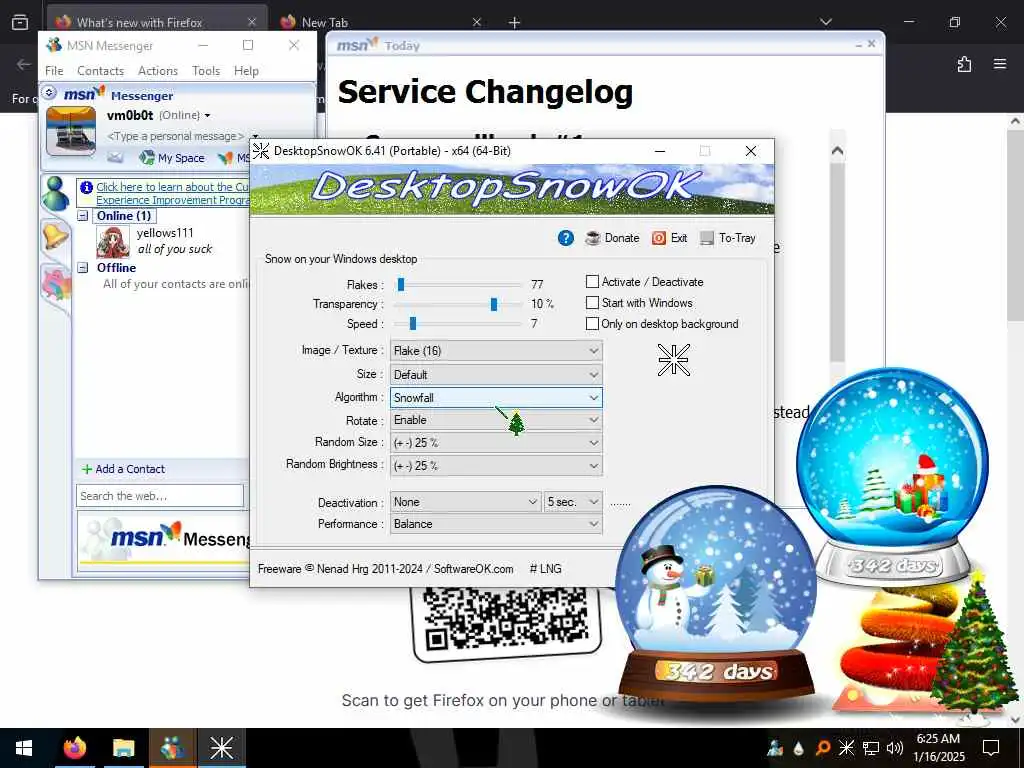Open the Rotate dropdown showing Enable
The image size is (1024, 768).
point(496,420)
